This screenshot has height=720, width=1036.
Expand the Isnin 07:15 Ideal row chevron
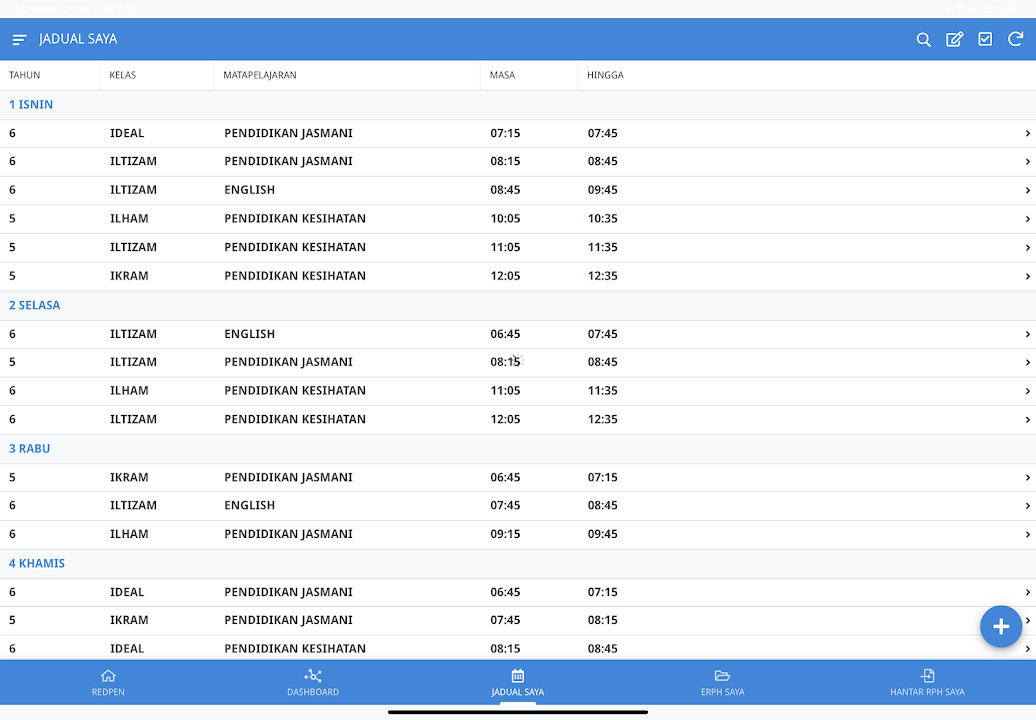point(1027,134)
